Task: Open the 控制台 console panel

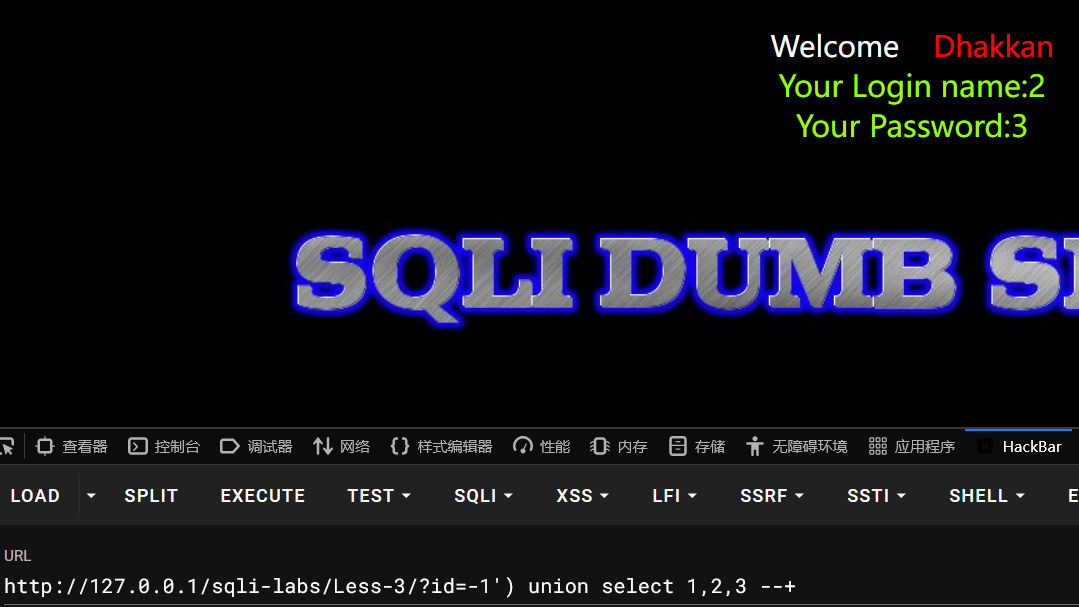Action: coord(163,446)
